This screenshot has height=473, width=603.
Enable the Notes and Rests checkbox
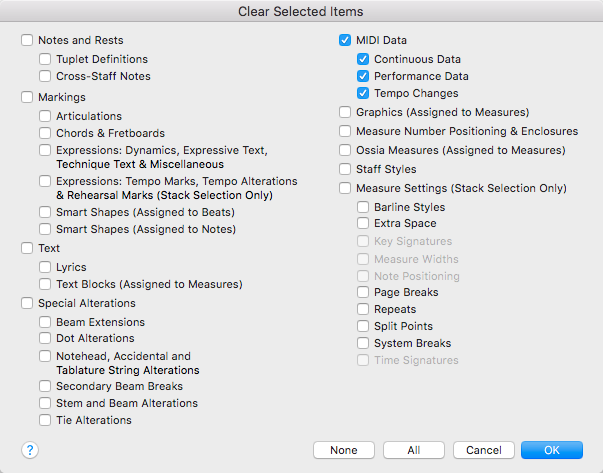click(27, 41)
